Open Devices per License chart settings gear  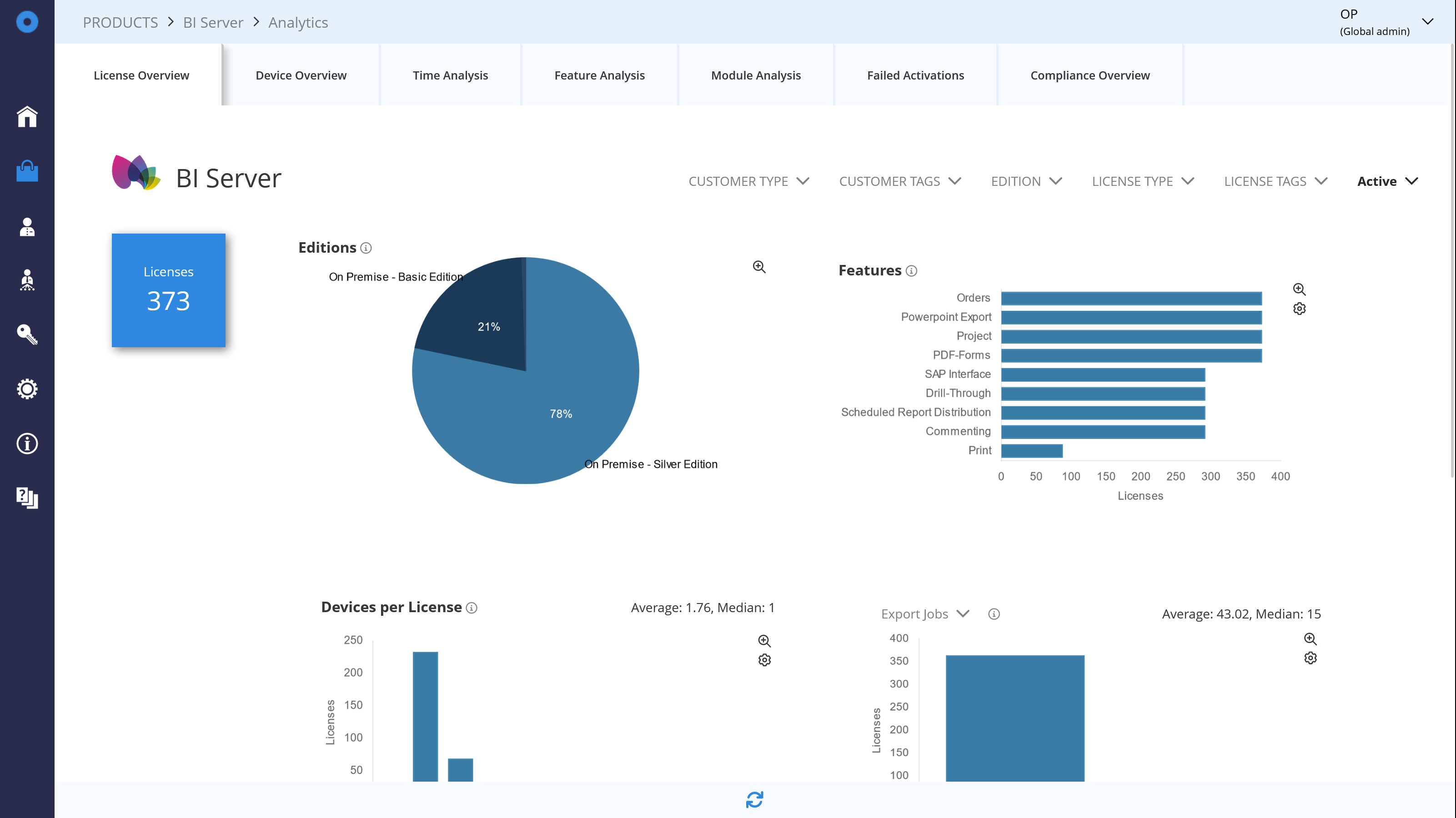point(764,660)
